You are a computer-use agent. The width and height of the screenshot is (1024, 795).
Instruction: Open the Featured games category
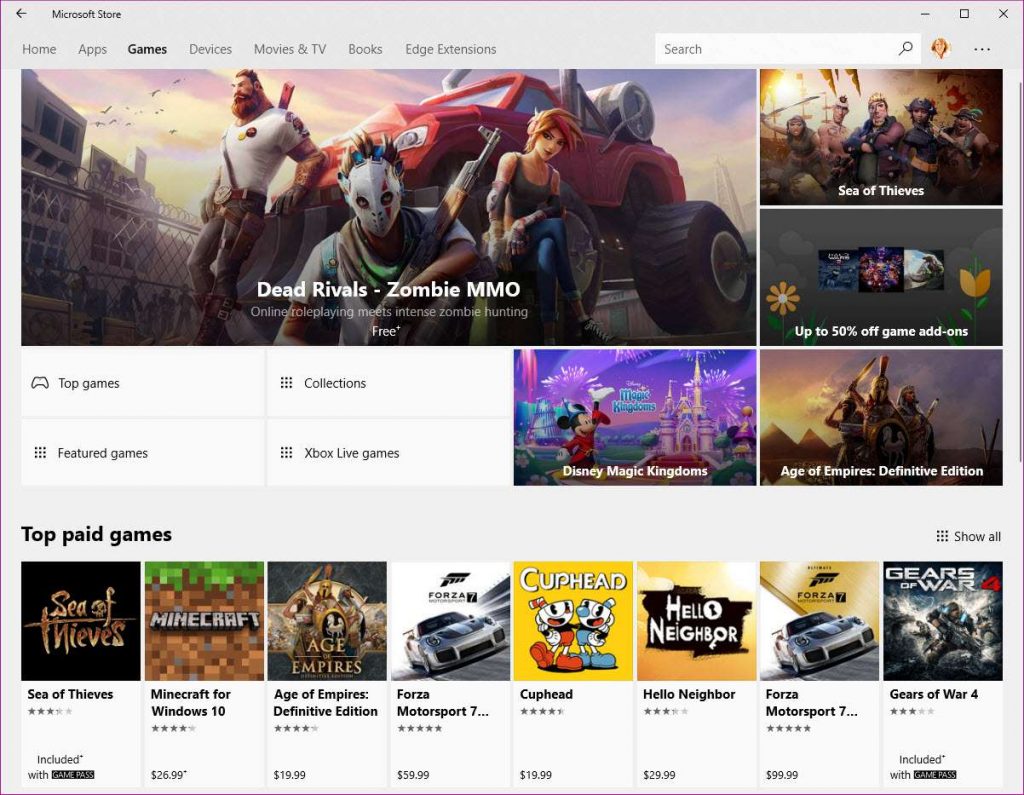pos(142,453)
